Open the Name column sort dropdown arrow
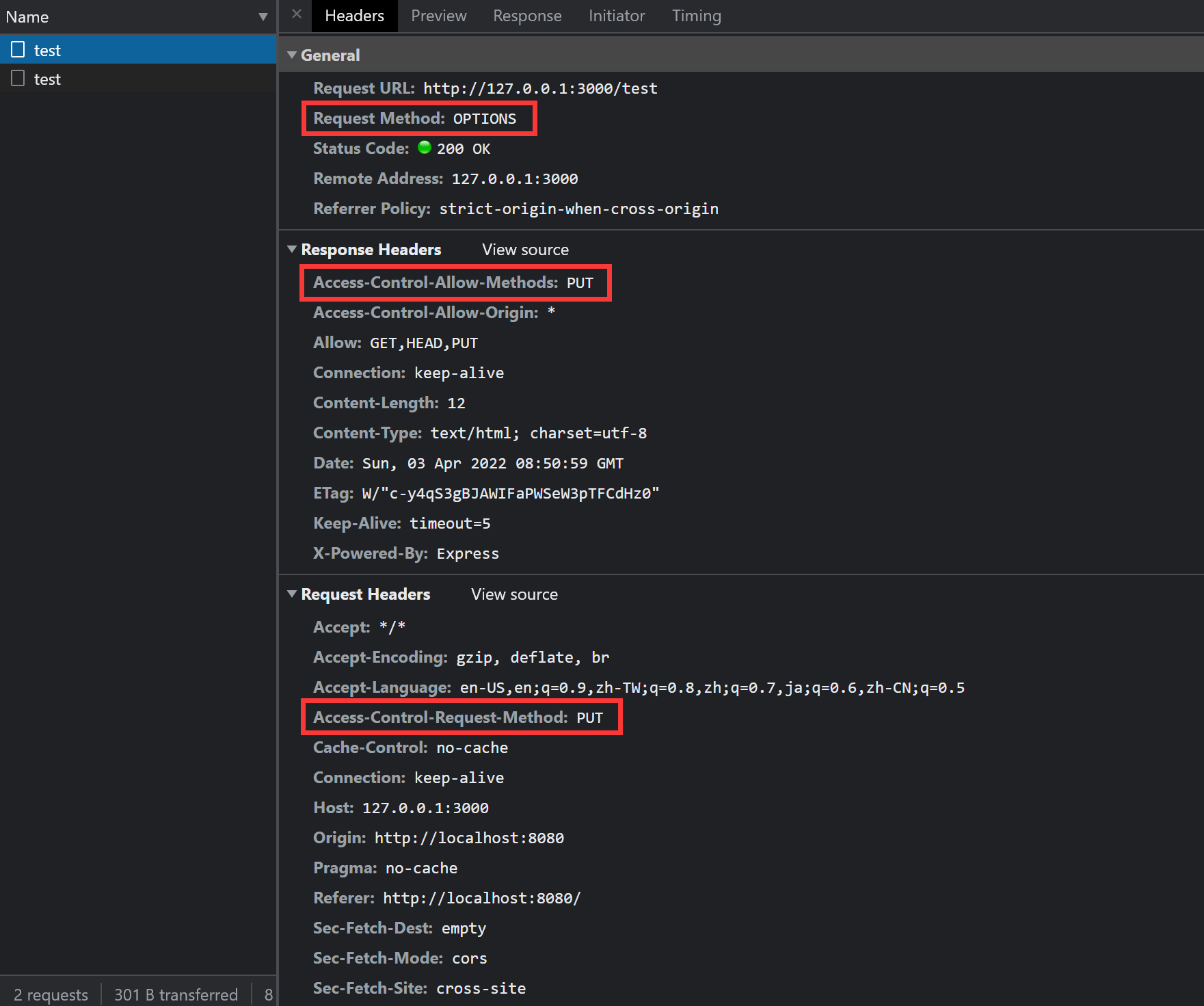The width and height of the screenshot is (1204, 1006). coord(263,17)
